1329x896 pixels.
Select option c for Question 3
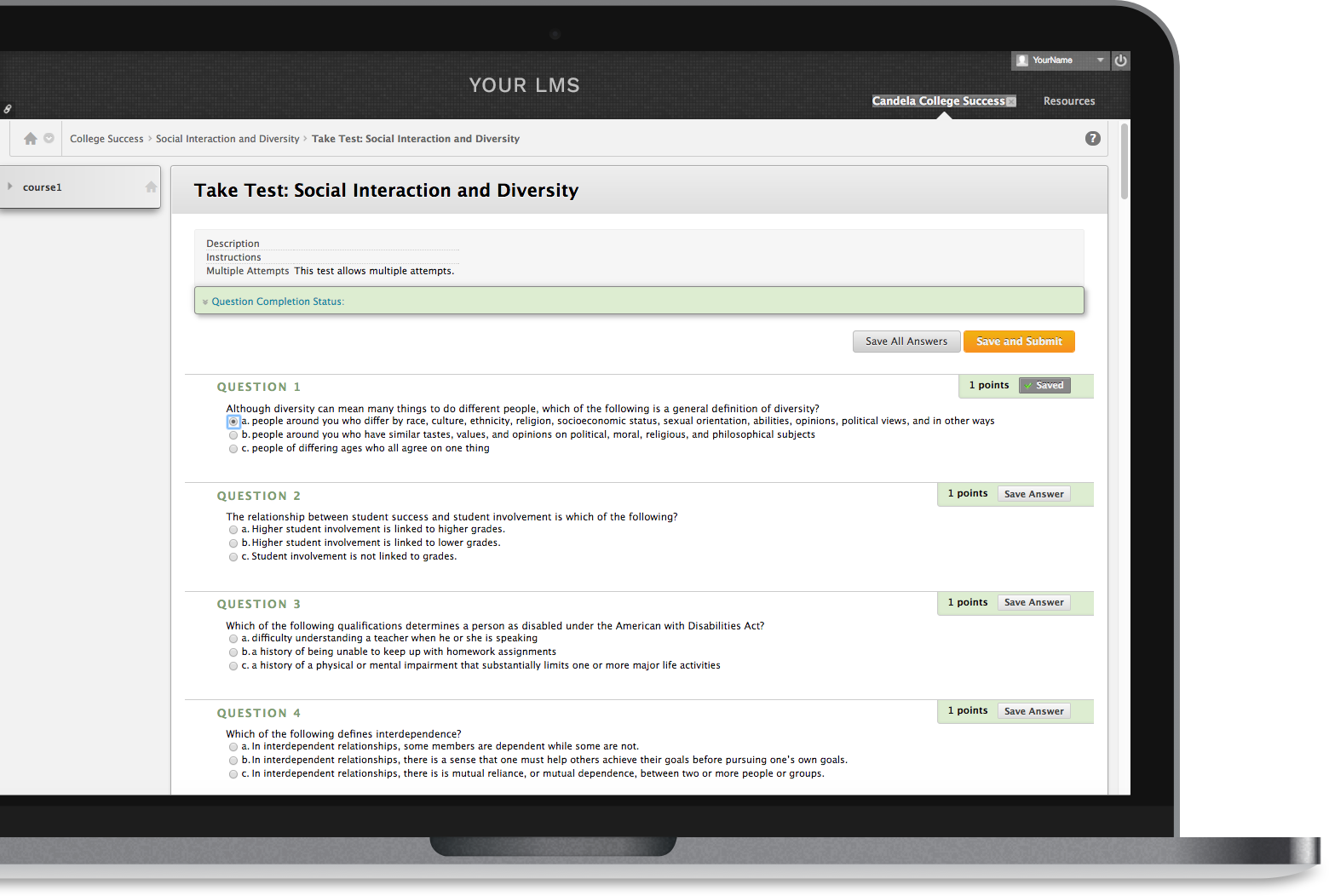click(233, 666)
